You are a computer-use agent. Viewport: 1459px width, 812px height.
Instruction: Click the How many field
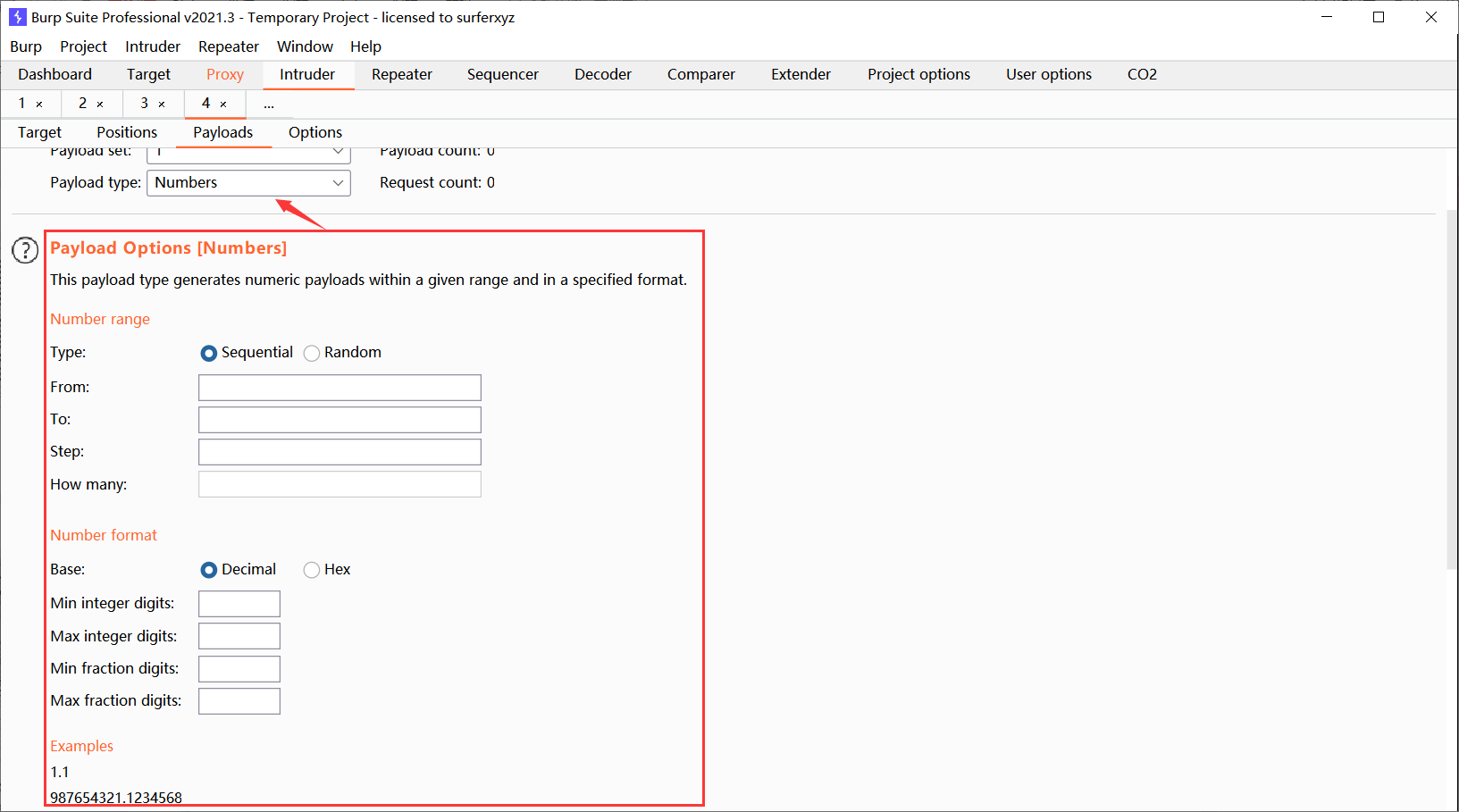pos(340,484)
